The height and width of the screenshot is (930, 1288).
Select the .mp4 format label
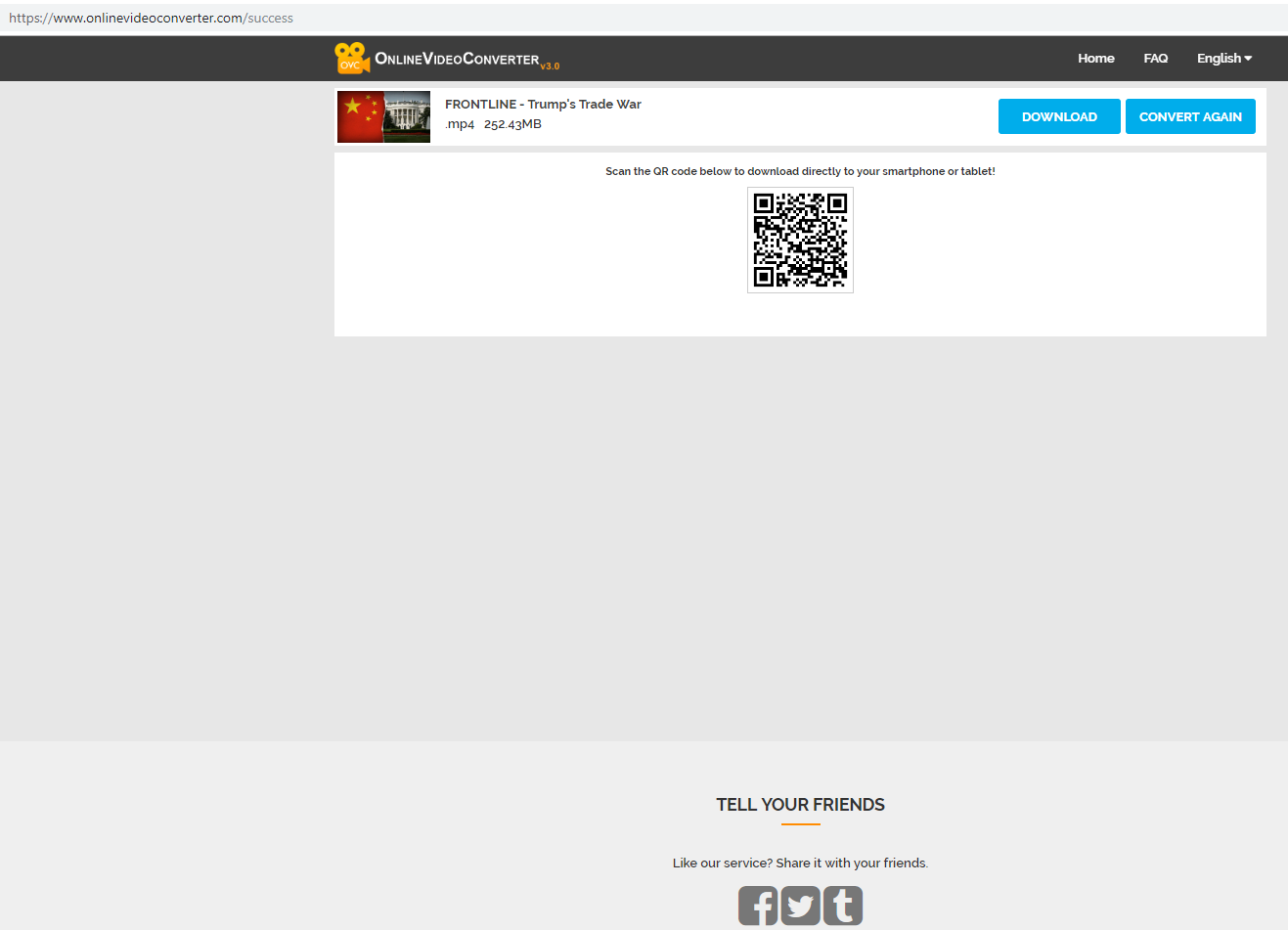[x=460, y=124]
